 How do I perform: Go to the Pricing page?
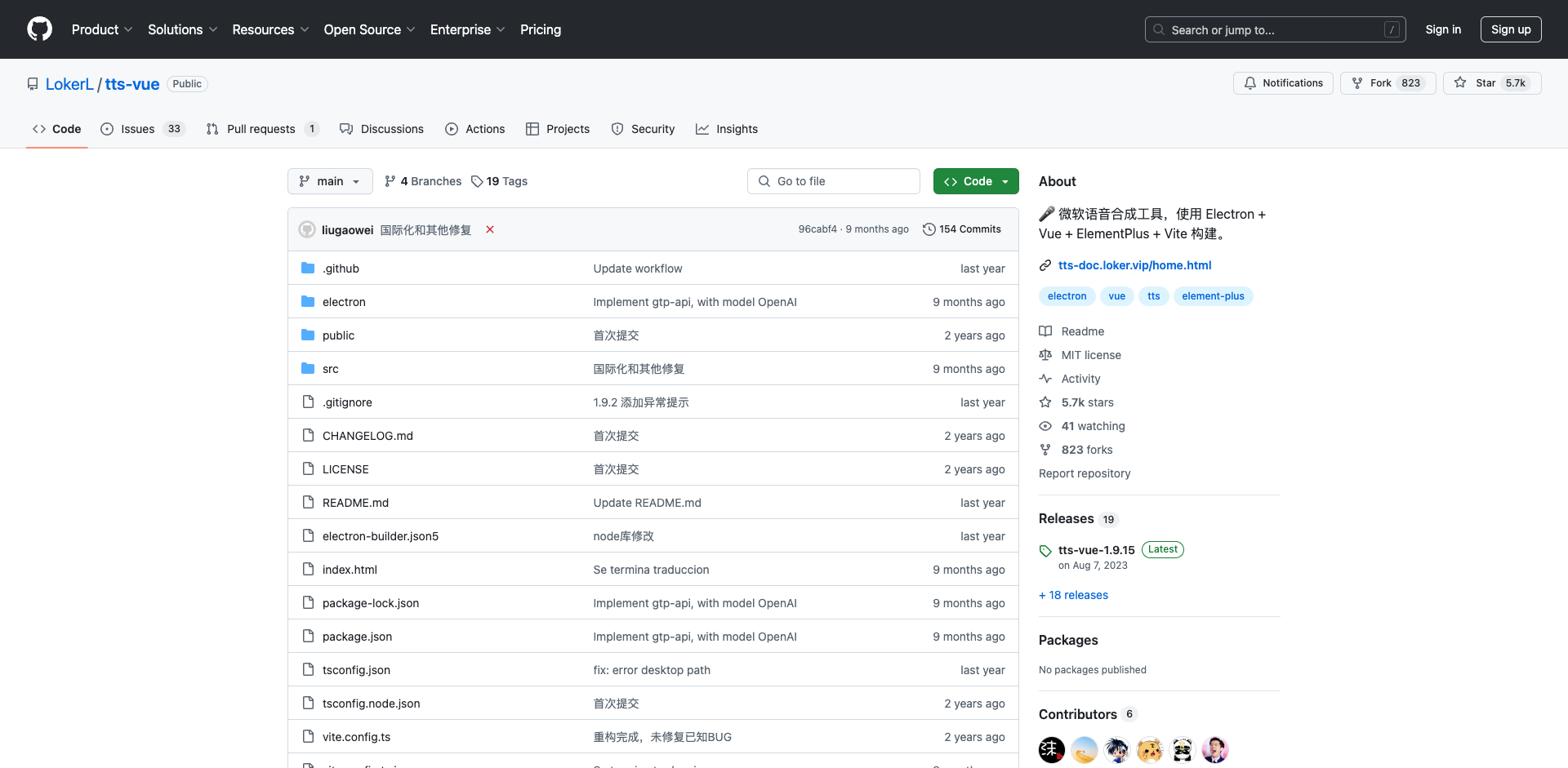[x=541, y=29]
